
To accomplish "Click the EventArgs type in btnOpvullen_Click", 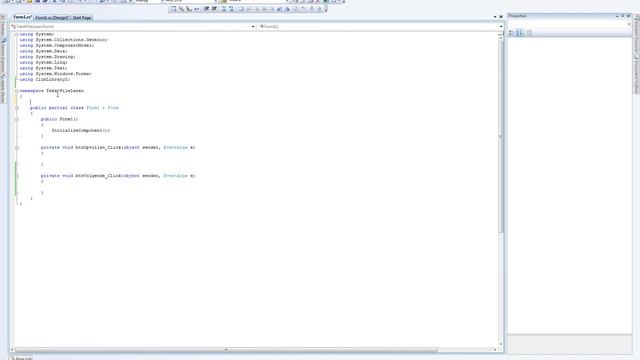I will (176, 148).
